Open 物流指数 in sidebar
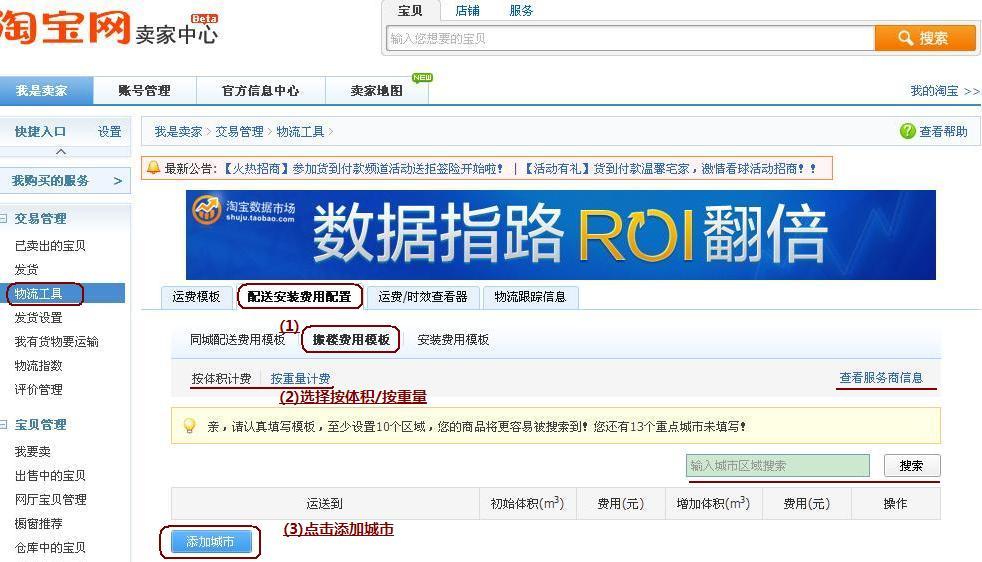Image resolution: width=982 pixels, height=562 pixels. [39, 365]
